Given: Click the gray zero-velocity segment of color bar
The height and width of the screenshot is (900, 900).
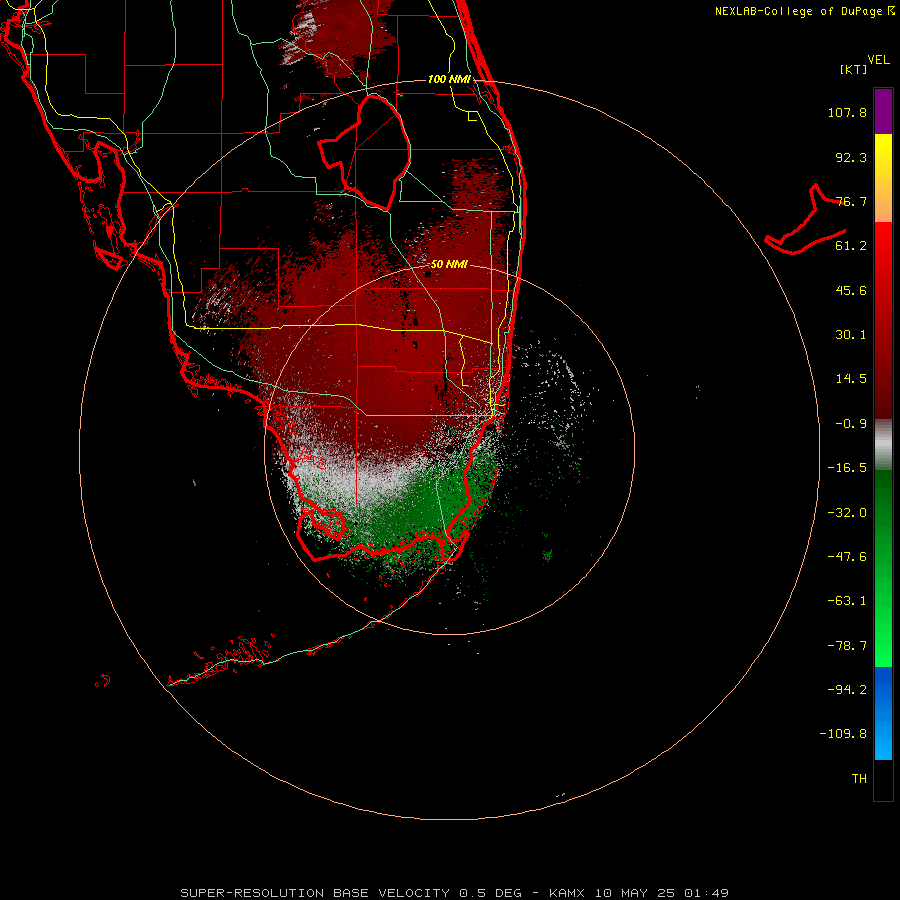Looking at the screenshot, I should coord(883,445).
